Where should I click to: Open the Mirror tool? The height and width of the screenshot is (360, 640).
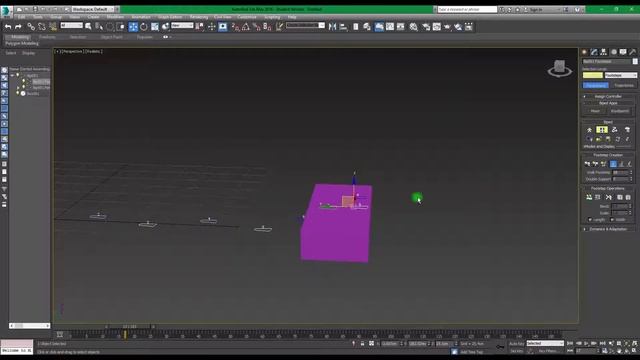[332, 27]
